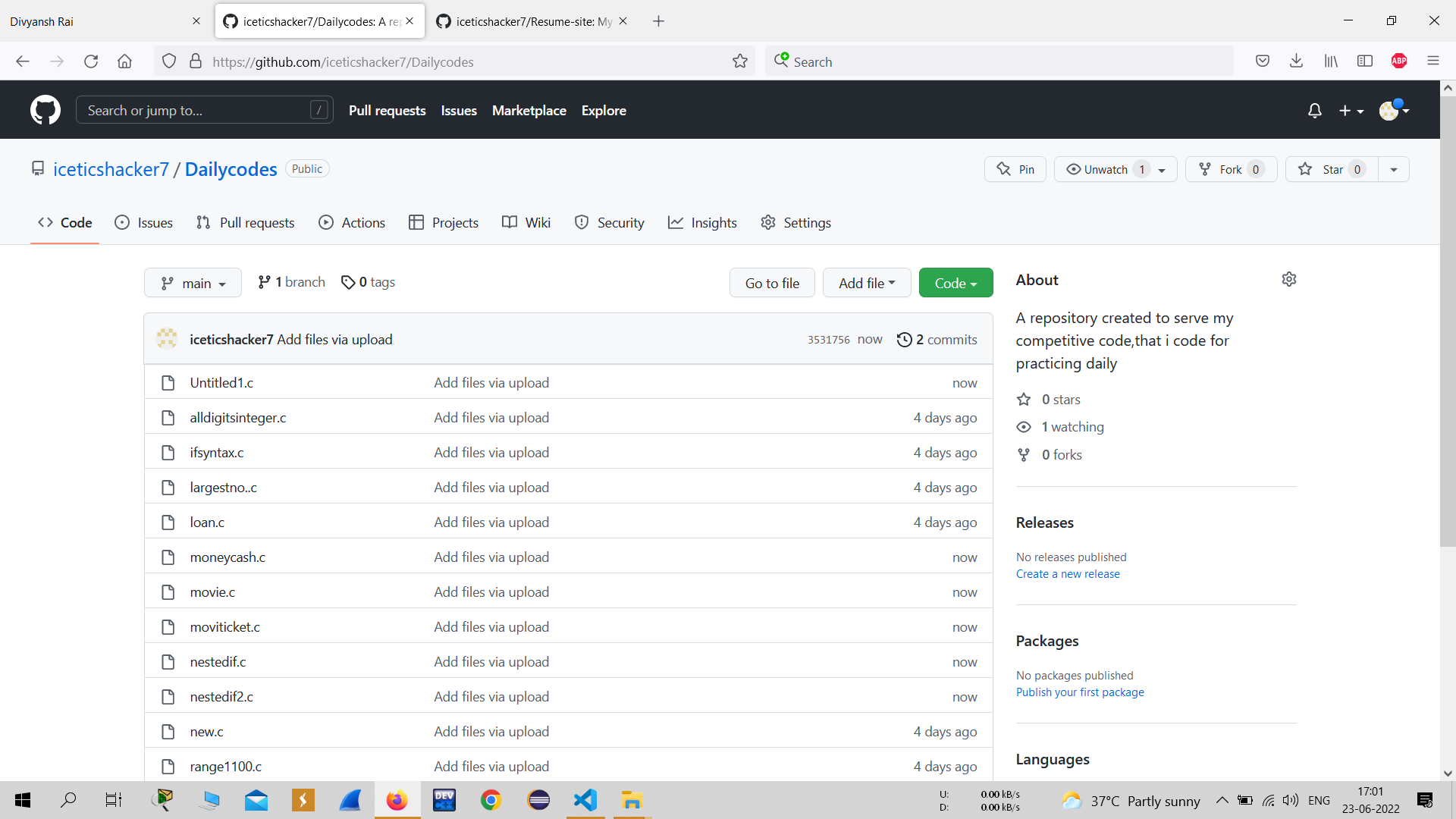Open Marketplace in the top navigation
Image resolution: width=1456 pixels, height=819 pixels.
pos(529,111)
